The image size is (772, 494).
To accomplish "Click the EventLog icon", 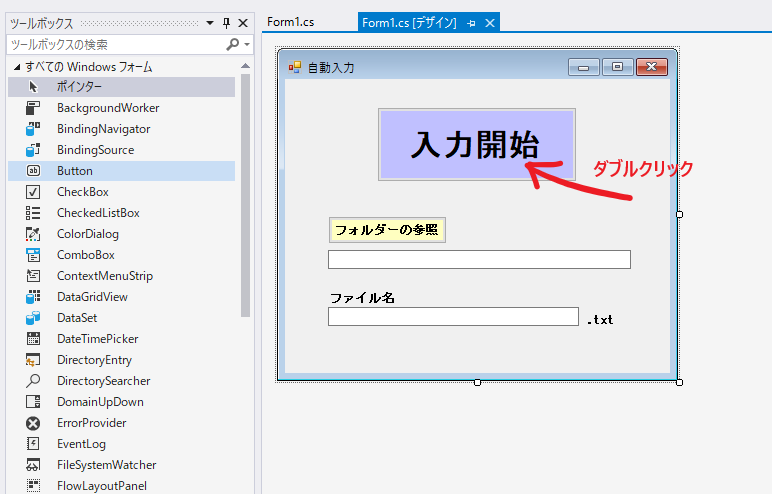I will click(x=33, y=444).
